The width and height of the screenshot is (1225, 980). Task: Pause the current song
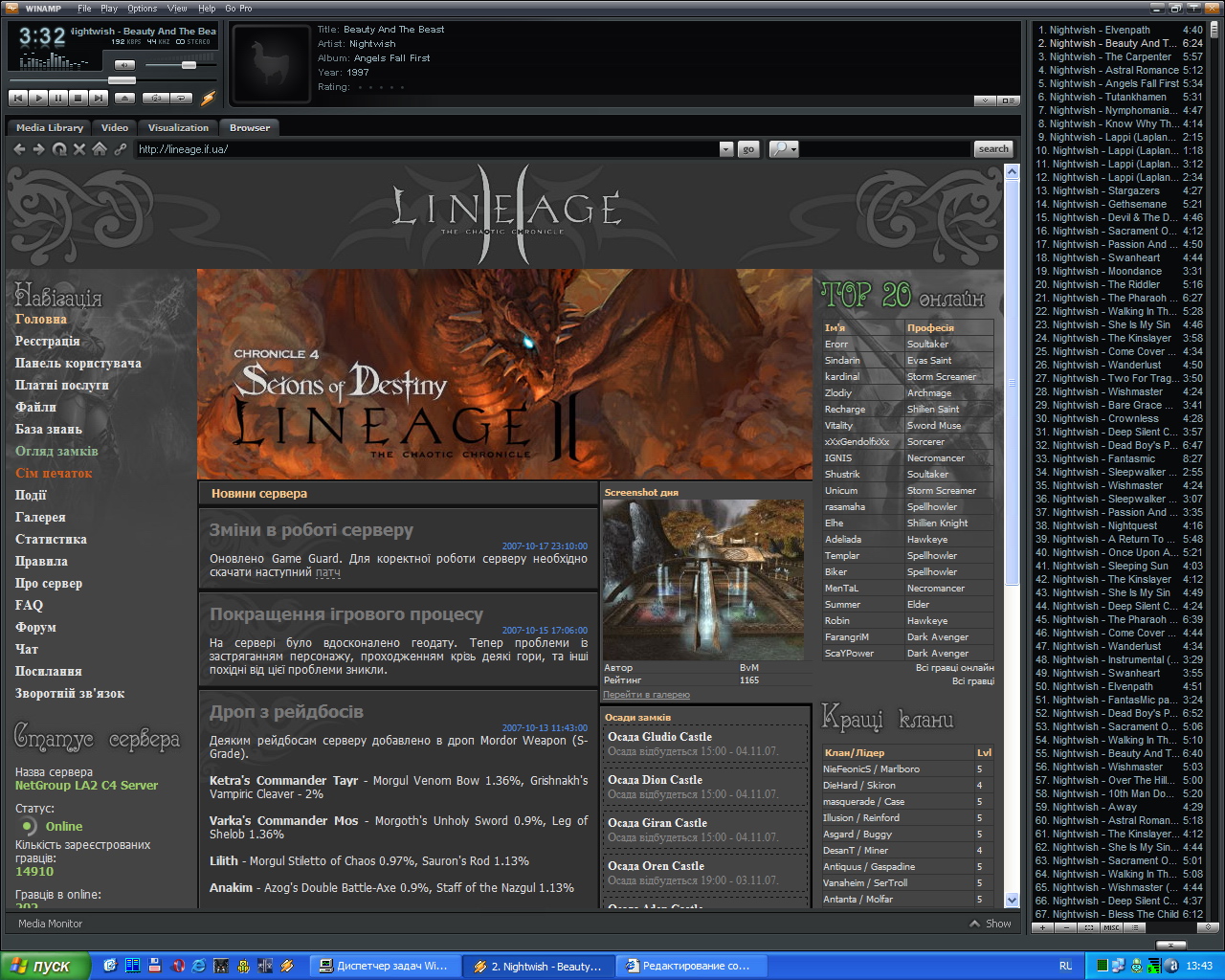pos(57,98)
